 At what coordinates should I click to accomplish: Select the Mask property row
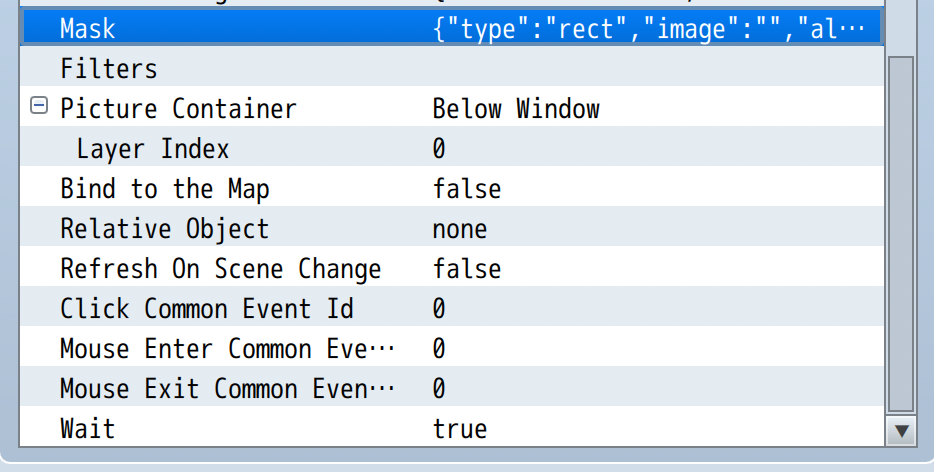(x=88, y=29)
